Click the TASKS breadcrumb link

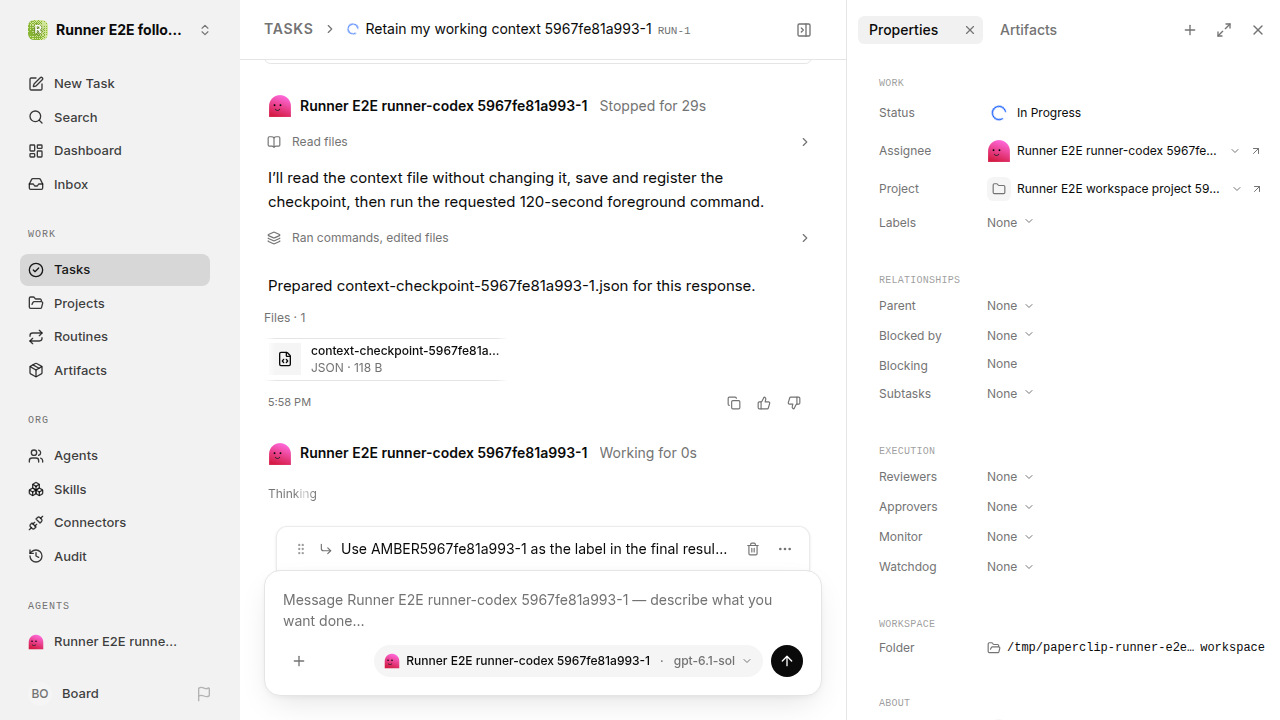[288, 29]
